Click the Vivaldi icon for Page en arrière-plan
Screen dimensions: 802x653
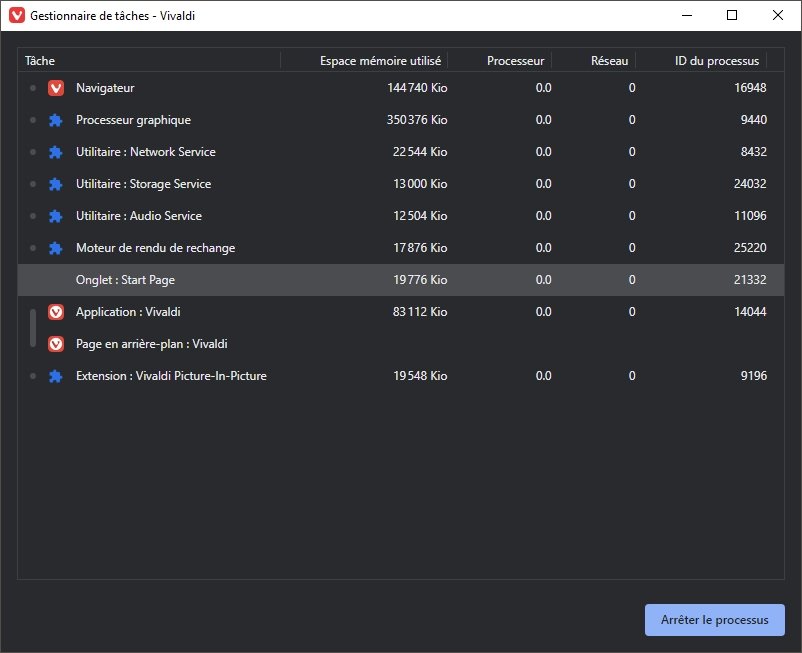[x=56, y=344]
